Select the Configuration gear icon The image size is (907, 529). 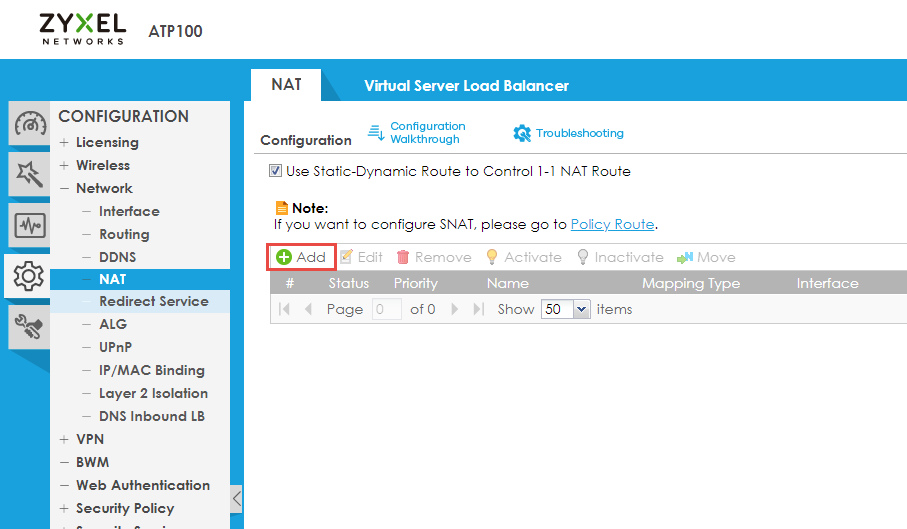29,274
